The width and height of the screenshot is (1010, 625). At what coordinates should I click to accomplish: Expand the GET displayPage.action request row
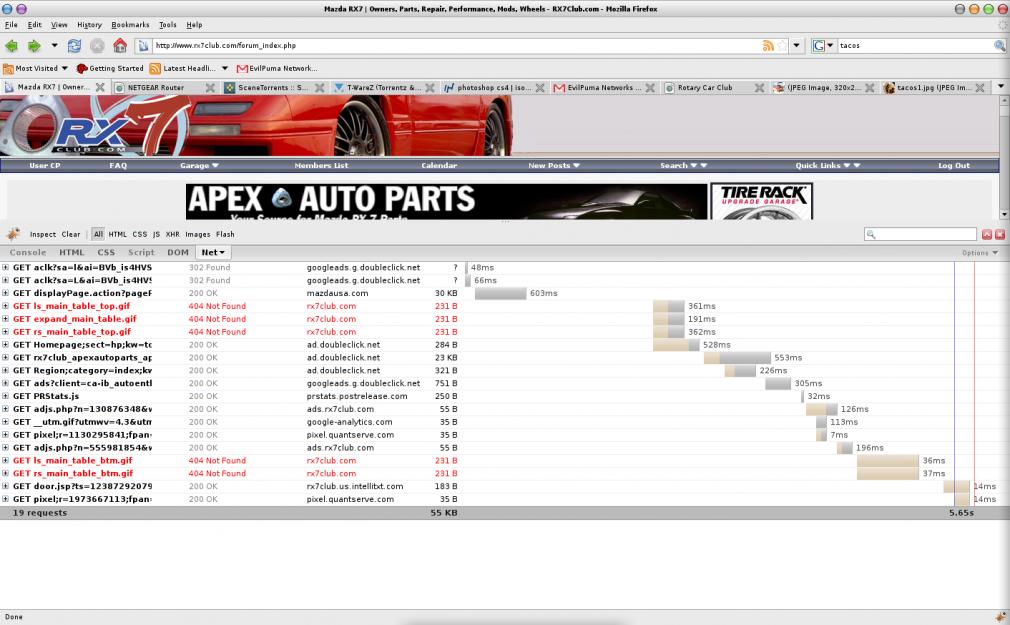pos(6,293)
